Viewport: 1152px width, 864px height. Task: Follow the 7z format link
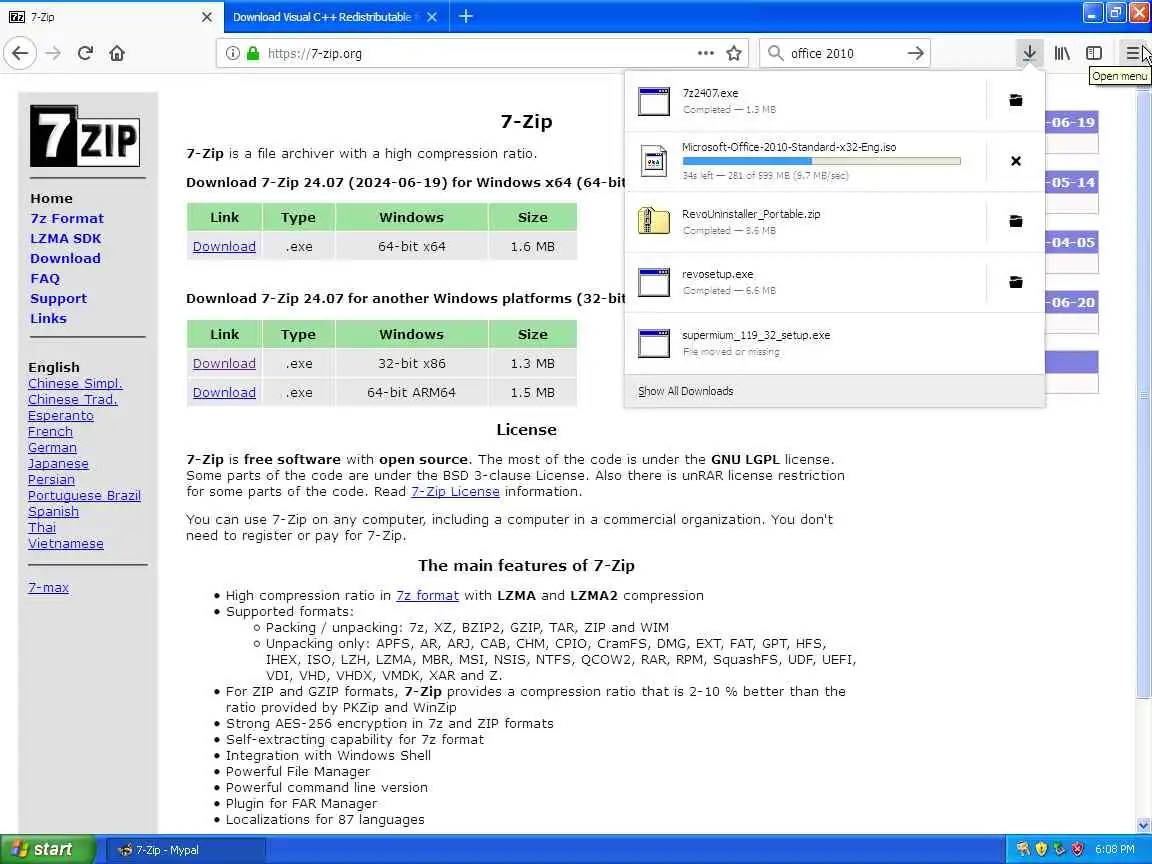click(427, 596)
